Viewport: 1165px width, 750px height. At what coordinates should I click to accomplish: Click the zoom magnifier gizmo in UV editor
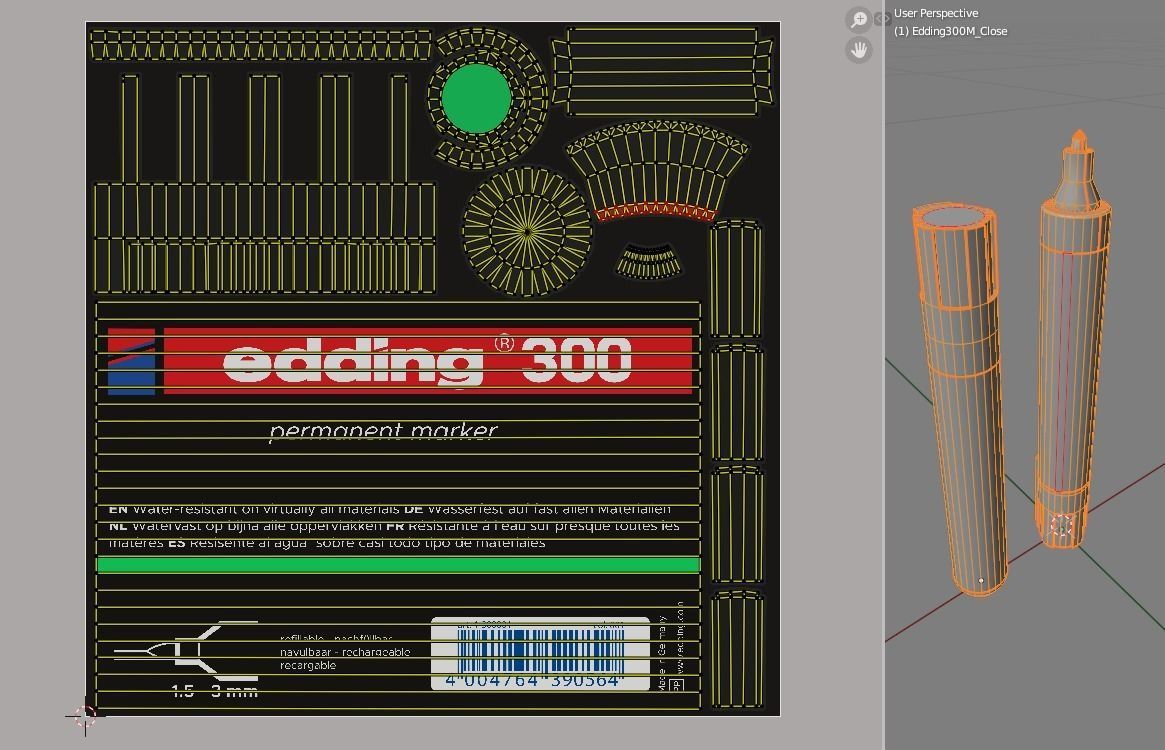pyautogui.click(x=859, y=19)
